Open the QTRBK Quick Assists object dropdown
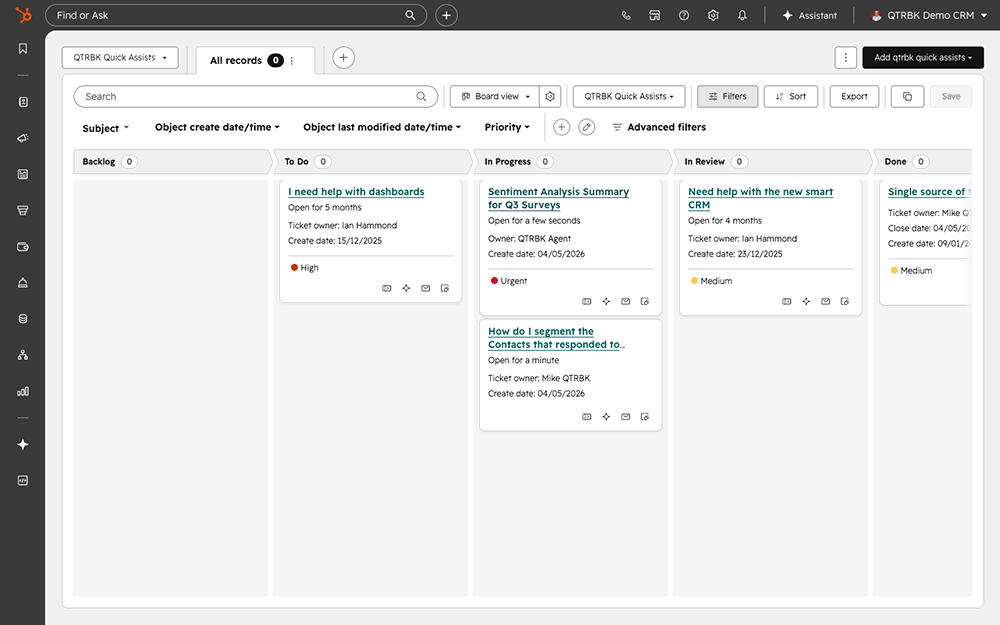The width and height of the screenshot is (1000, 625). [120, 57]
